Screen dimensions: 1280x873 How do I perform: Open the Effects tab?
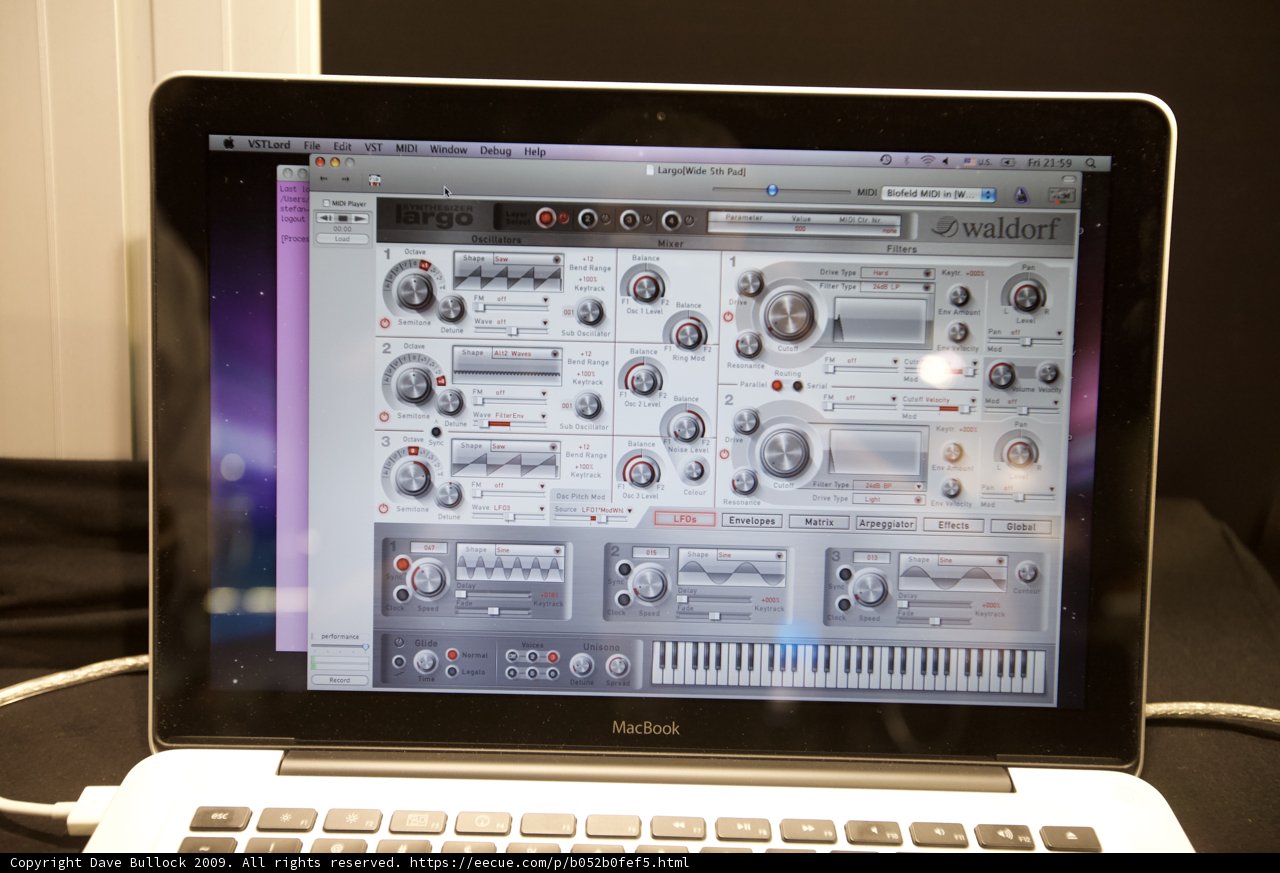point(953,525)
